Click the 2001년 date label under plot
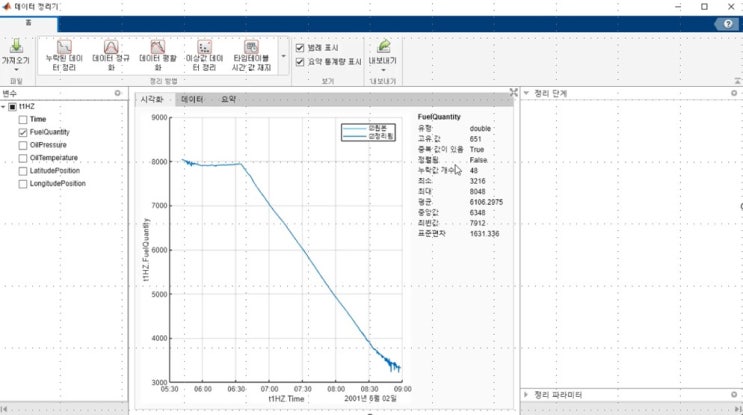This screenshot has width=743, height=415. (x=370, y=399)
